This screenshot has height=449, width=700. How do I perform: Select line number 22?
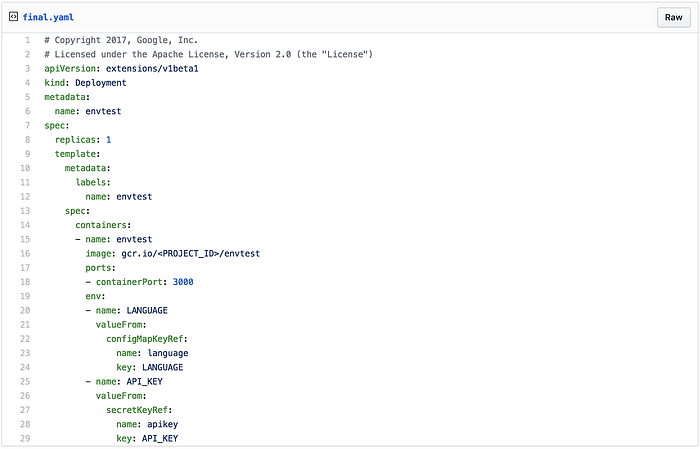25,339
